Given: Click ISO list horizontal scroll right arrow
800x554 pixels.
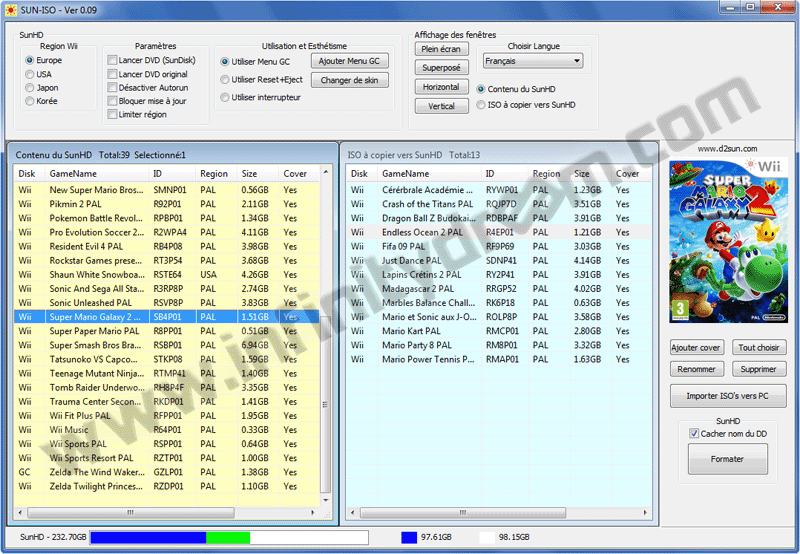Looking at the screenshot, I should click(645, 512).
